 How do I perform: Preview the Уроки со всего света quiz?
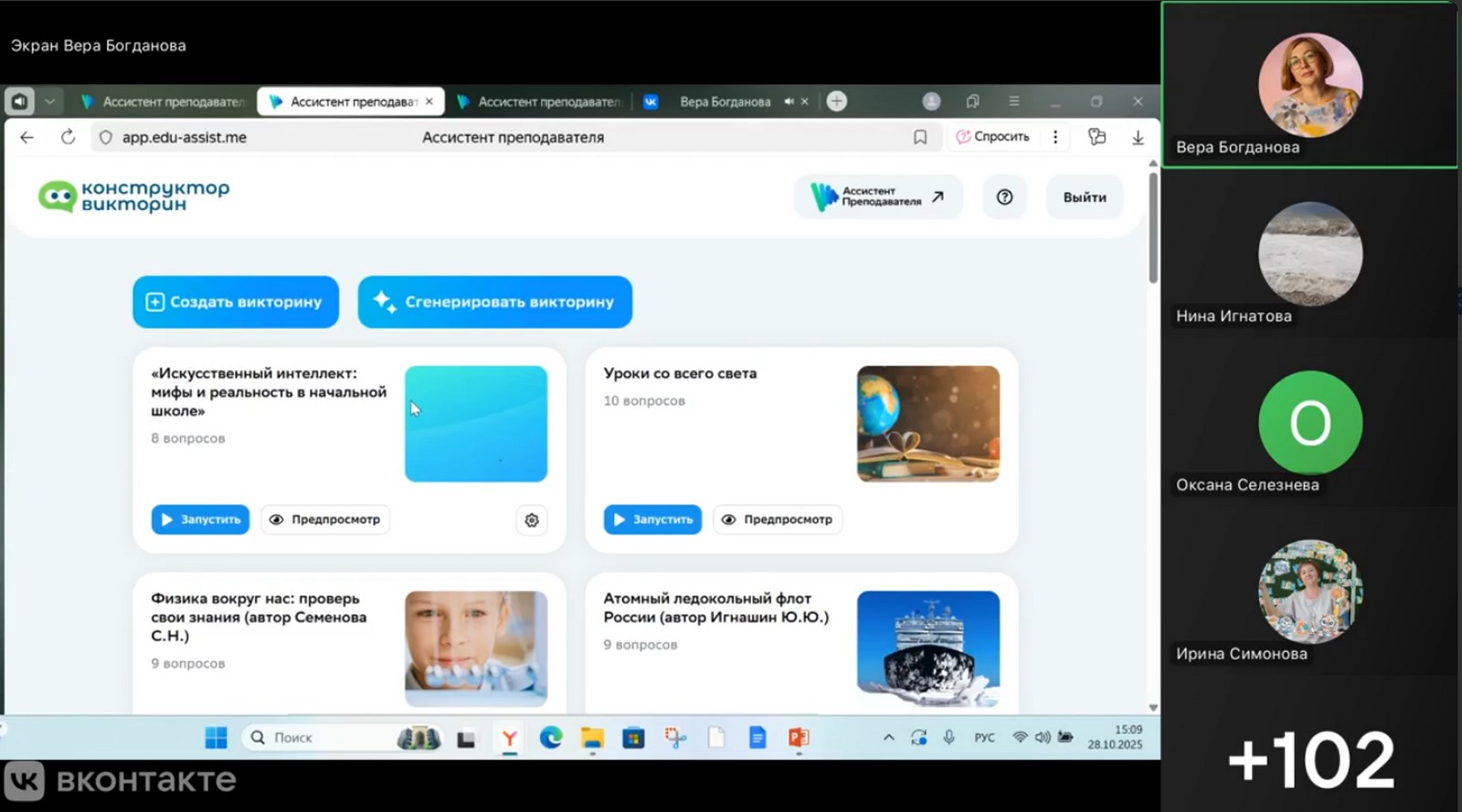pyautogui.click(x=778, y=520)
